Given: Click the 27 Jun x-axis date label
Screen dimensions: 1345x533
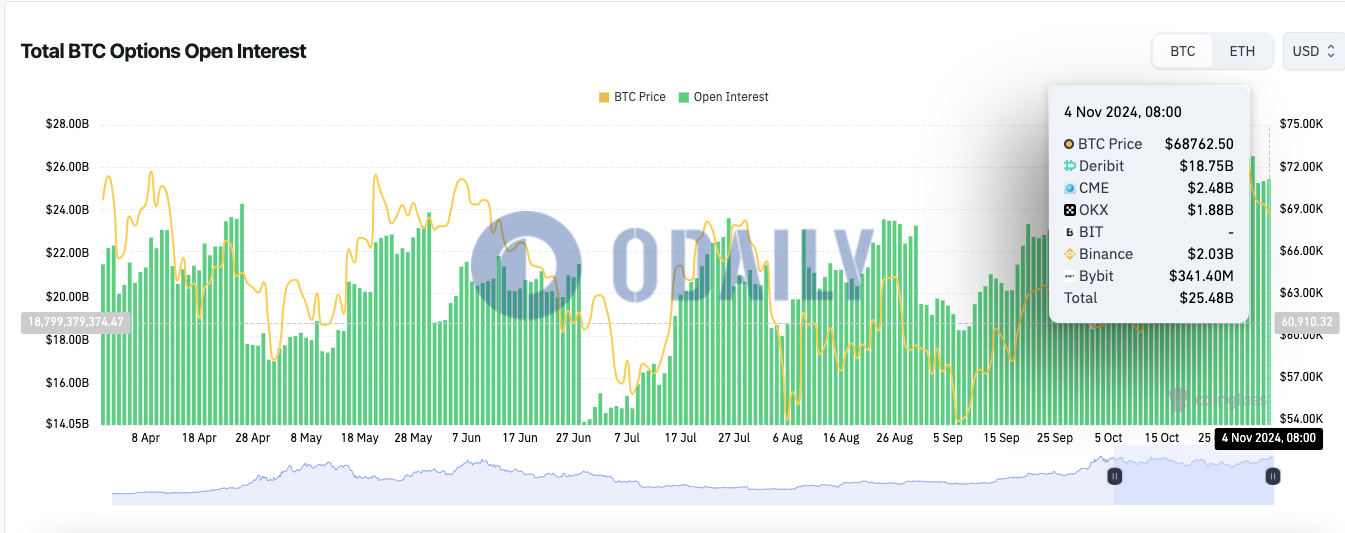Looking at the screenshot, I should pos(574,438).
